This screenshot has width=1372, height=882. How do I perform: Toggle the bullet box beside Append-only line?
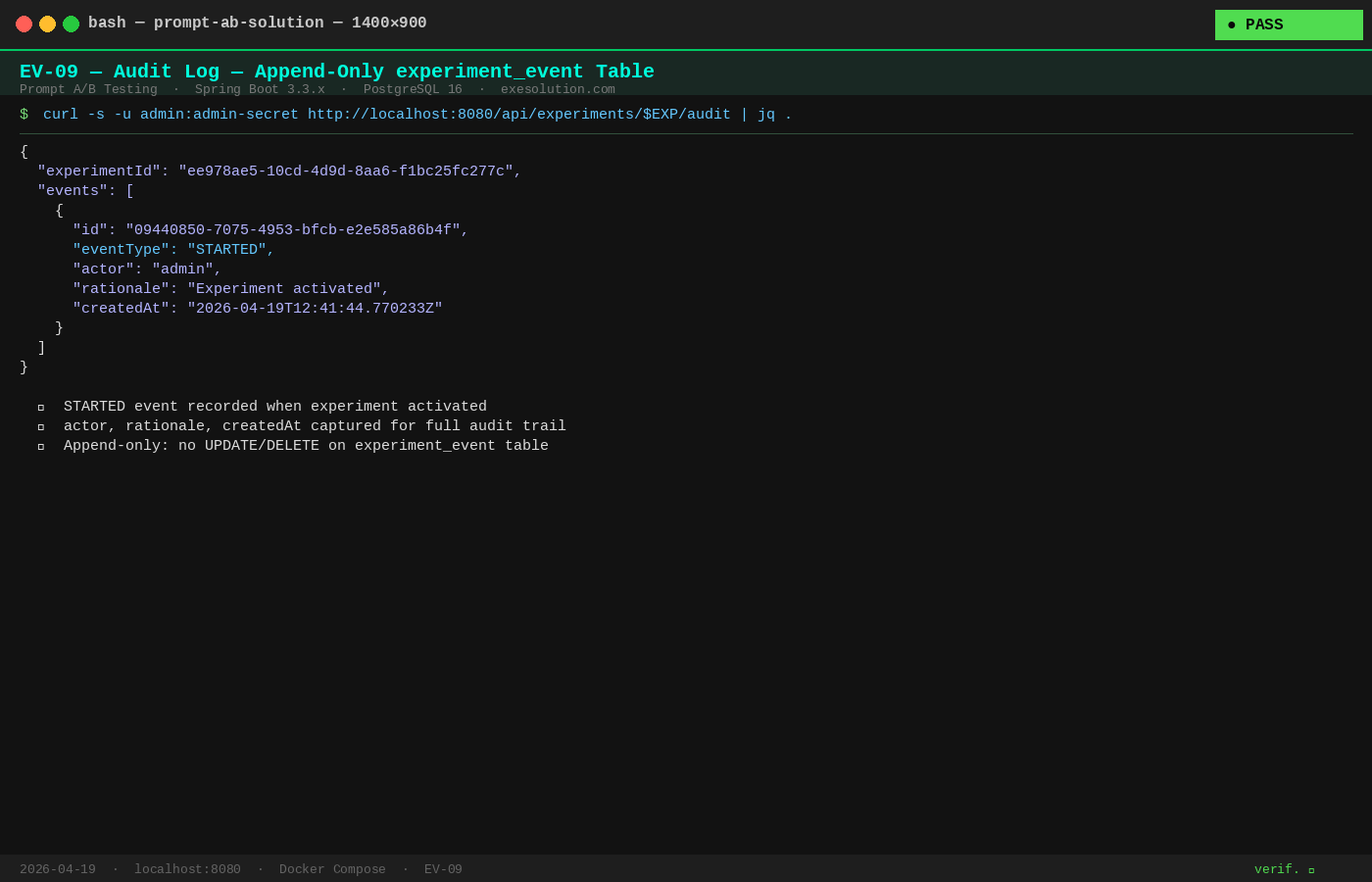(41, 447)
